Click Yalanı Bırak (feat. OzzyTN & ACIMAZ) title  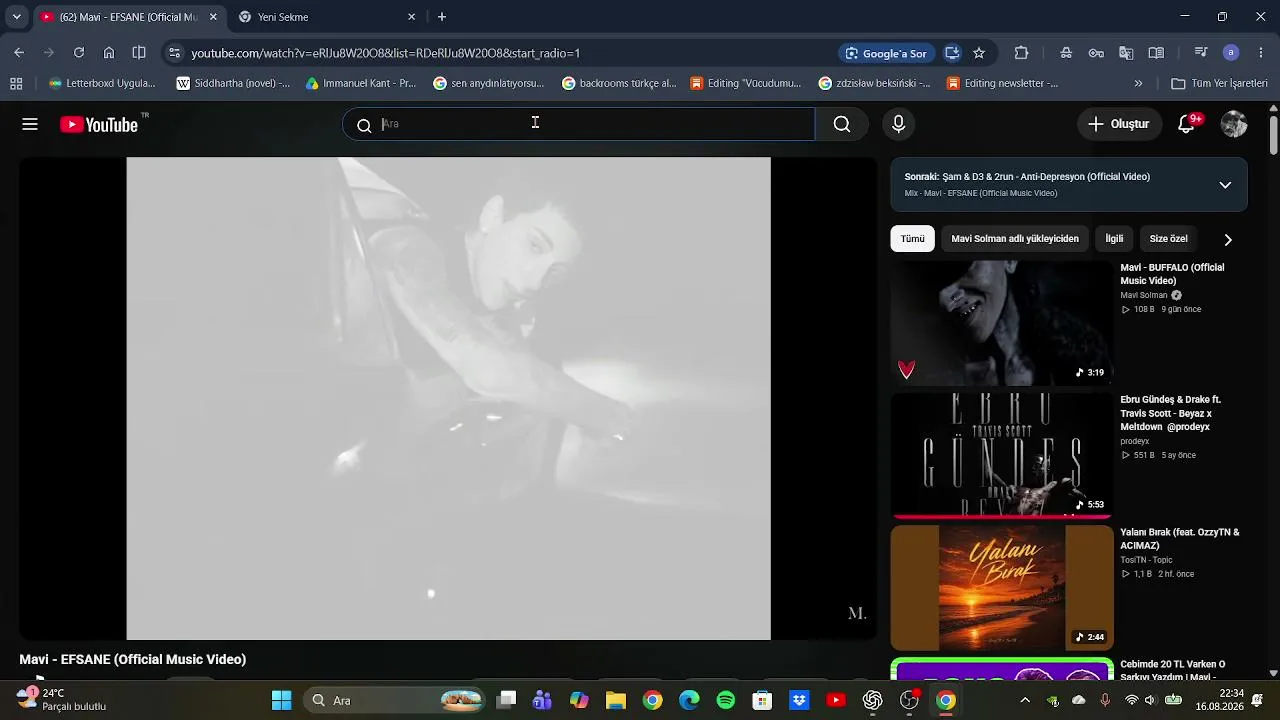pyautogui.click(x=1180, y=539)
